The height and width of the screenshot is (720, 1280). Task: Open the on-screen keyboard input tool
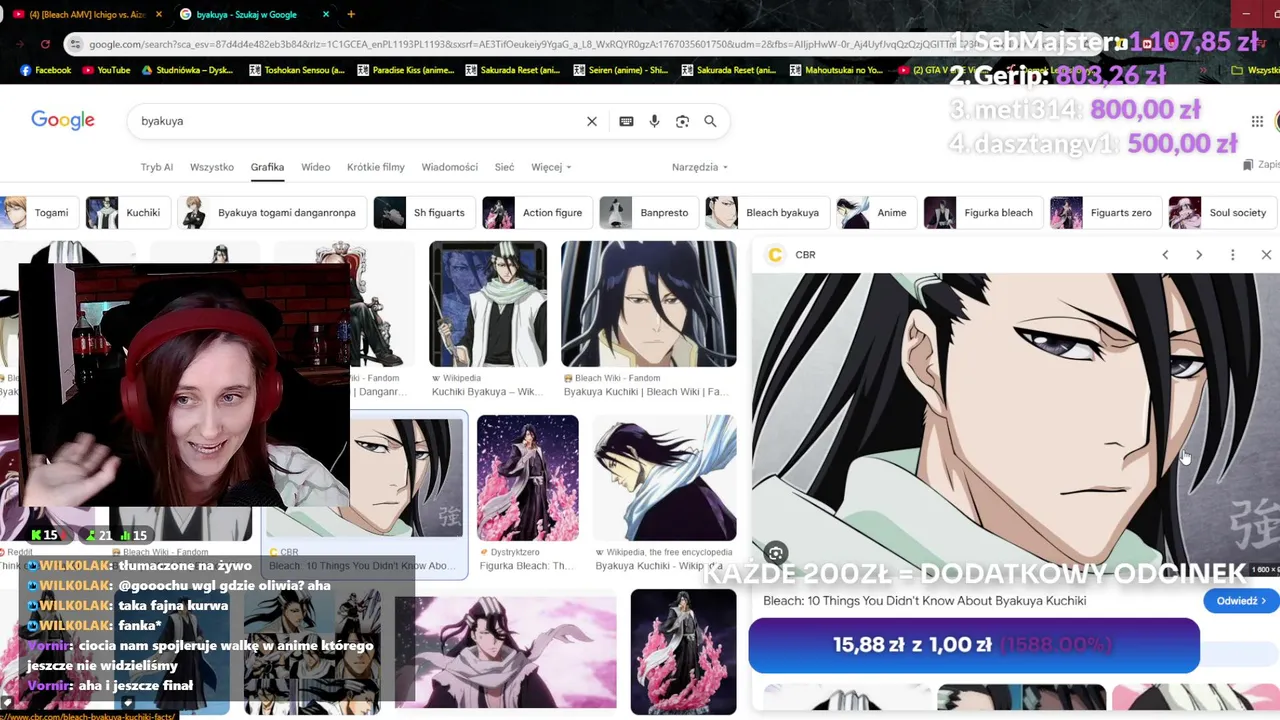point(626,121)
